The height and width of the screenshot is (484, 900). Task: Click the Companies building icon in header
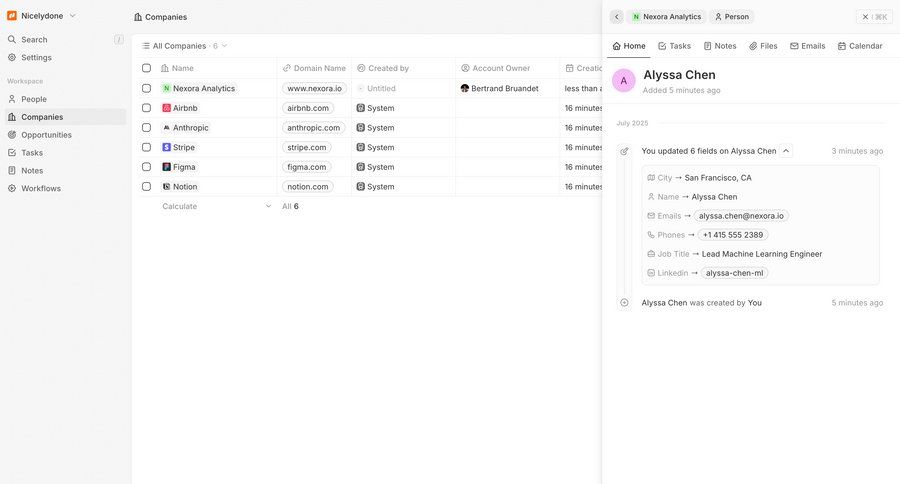[138, 17]
